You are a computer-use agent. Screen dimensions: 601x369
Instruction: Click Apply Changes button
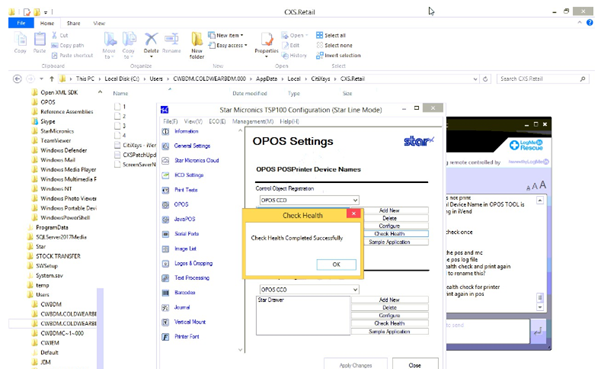pyautogui.click(x=356, y=365)
